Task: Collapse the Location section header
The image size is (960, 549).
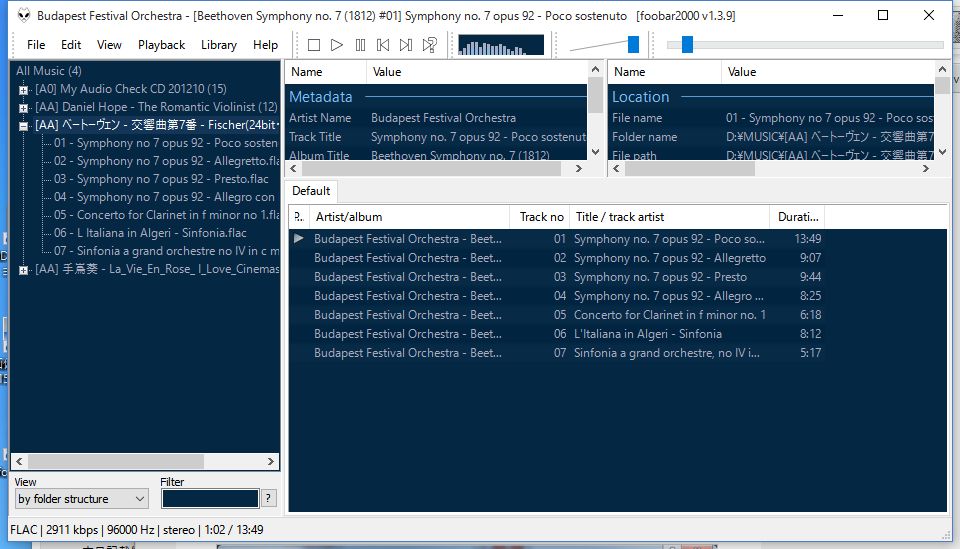Action: pyautogui.click(x=640, y=97)
